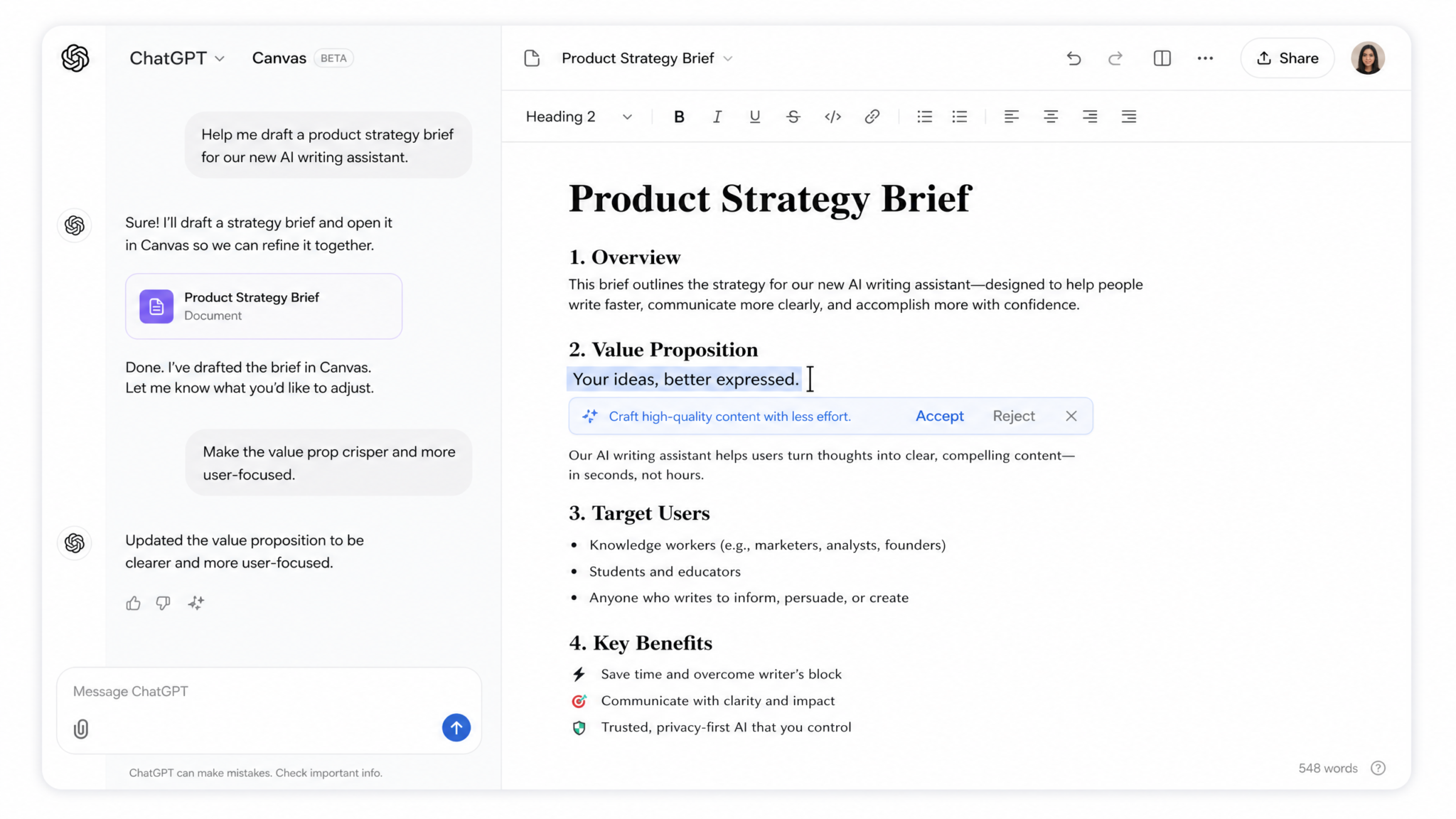Click the "ChatGPT can make mistakes" disclaimer text

tap(255, 773)
